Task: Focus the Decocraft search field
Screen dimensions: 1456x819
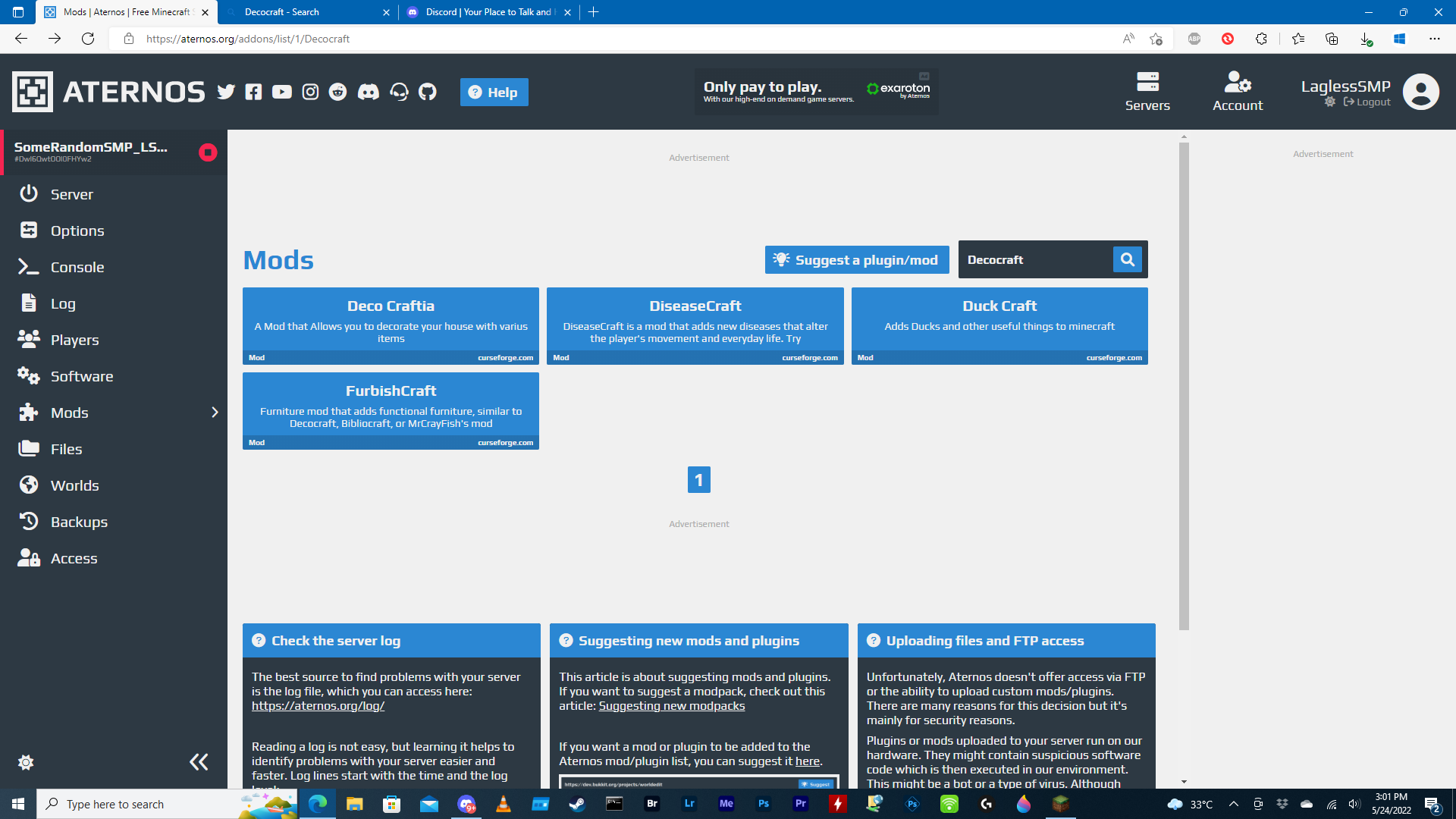Action: (1035, 259)
